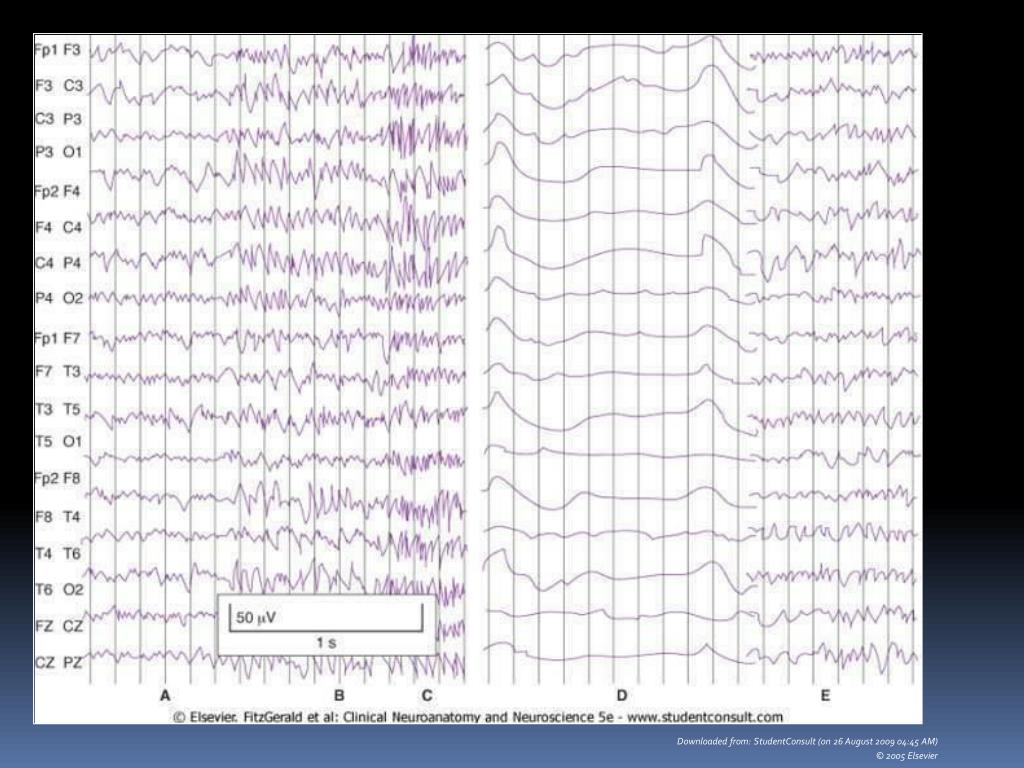Click the www.studentconsult.com link in the credit
Viewport: 1024px width, 768px height.
pyautogui.click(x=705, y=717)
